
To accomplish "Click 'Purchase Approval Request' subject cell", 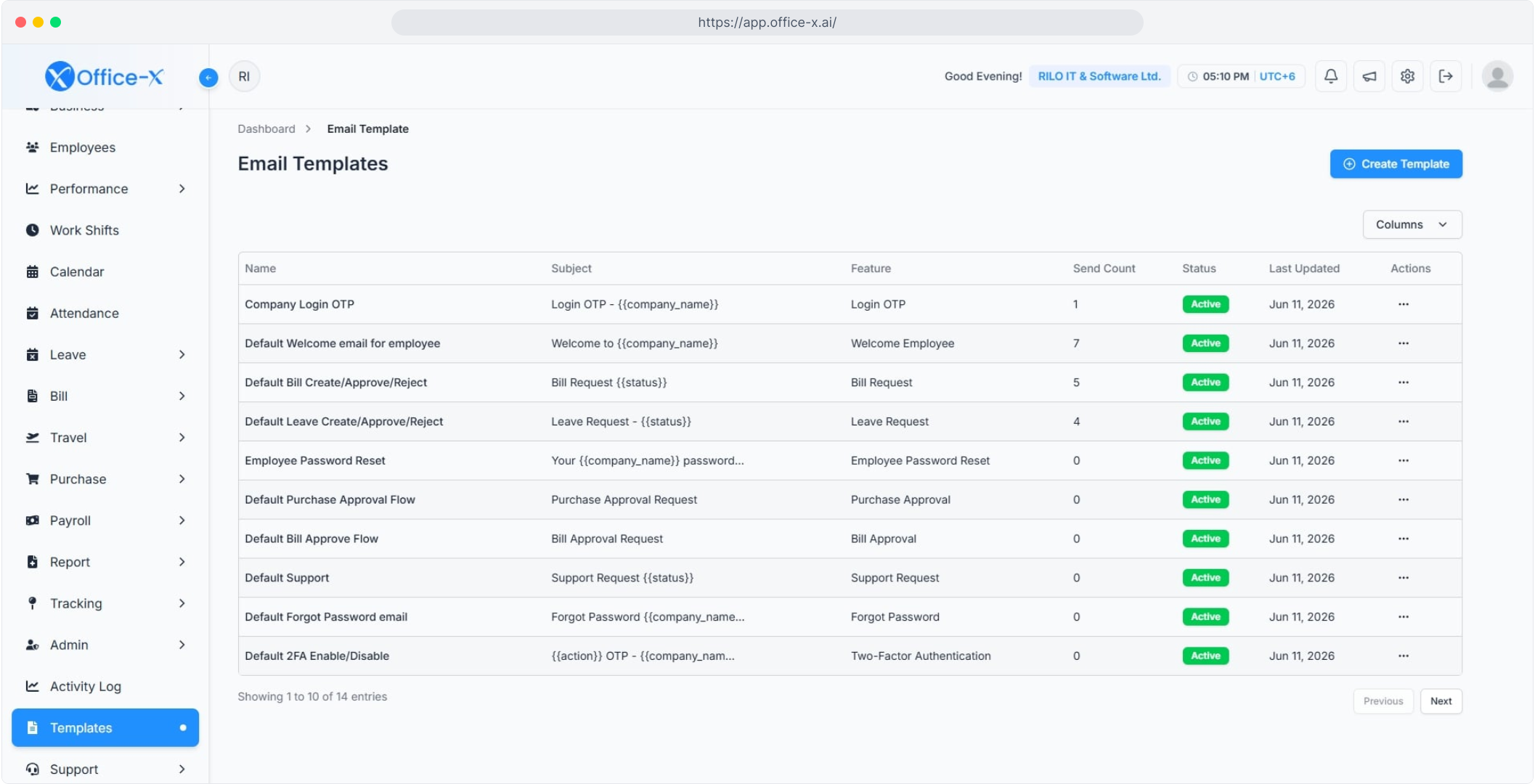I will click(624, 499).
